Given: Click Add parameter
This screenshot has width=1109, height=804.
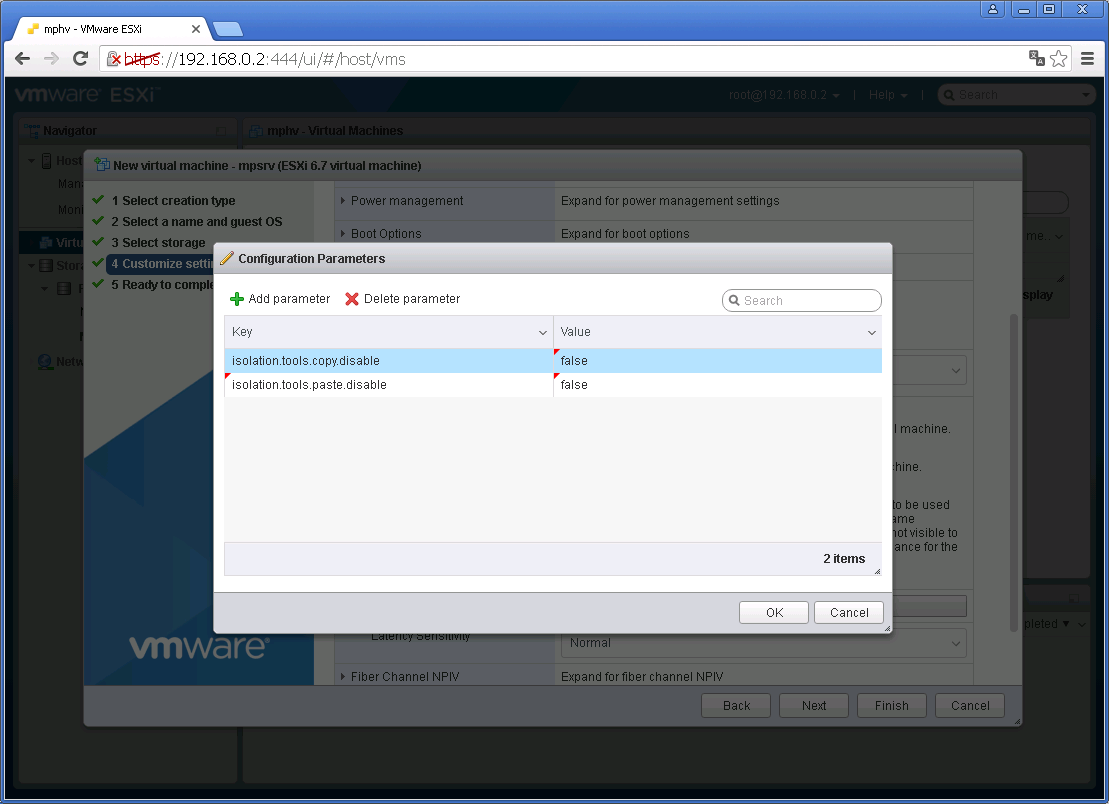Looking at the screenshot, I should [x=280, y=299].
